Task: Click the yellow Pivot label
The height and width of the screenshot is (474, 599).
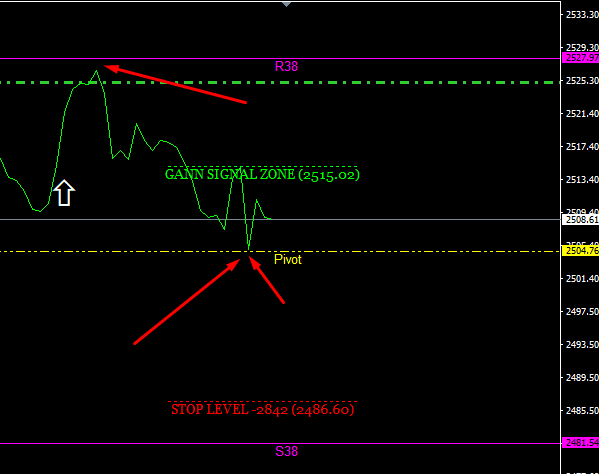Action: click(288, 260)
